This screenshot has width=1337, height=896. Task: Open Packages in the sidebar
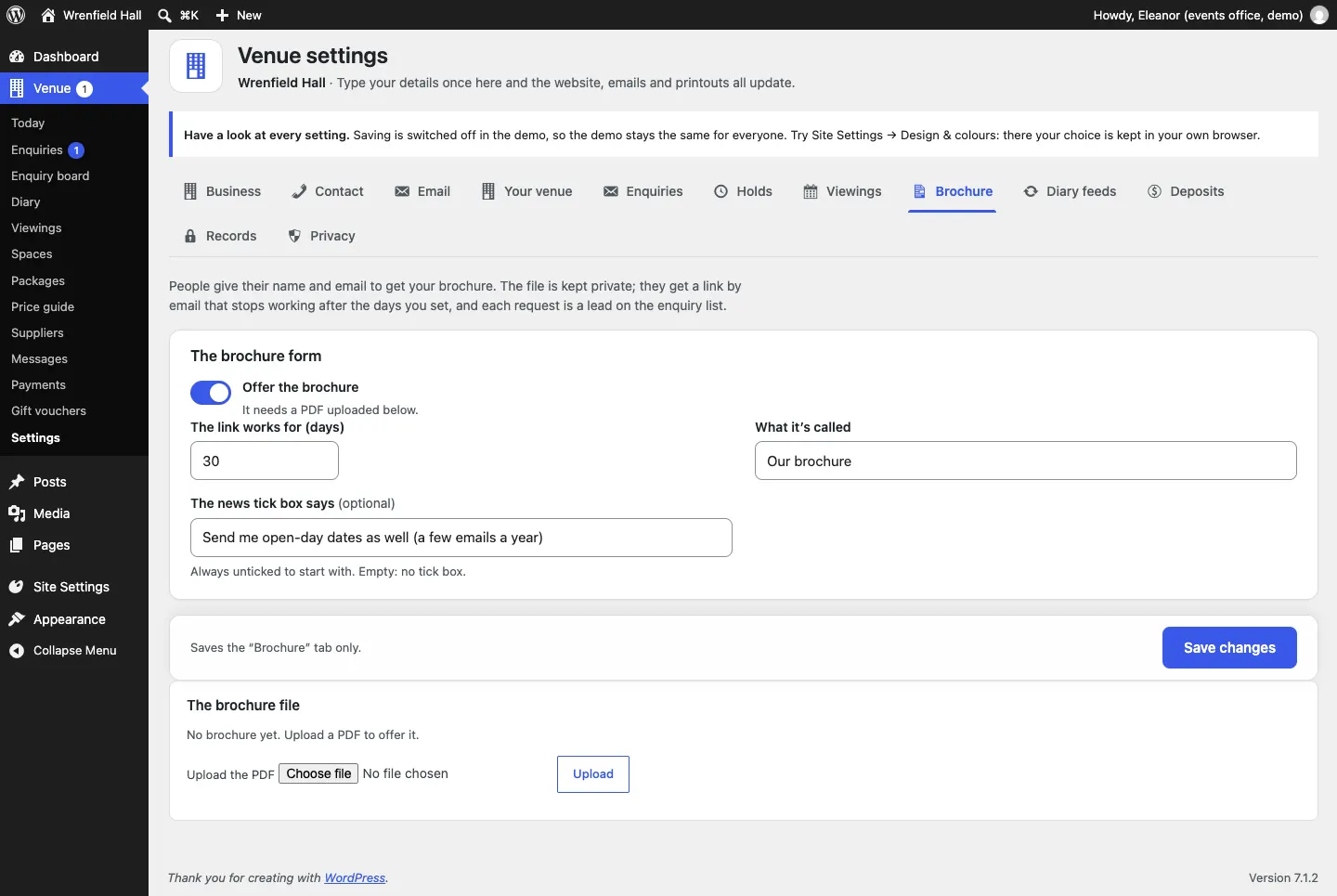(38, 280)
